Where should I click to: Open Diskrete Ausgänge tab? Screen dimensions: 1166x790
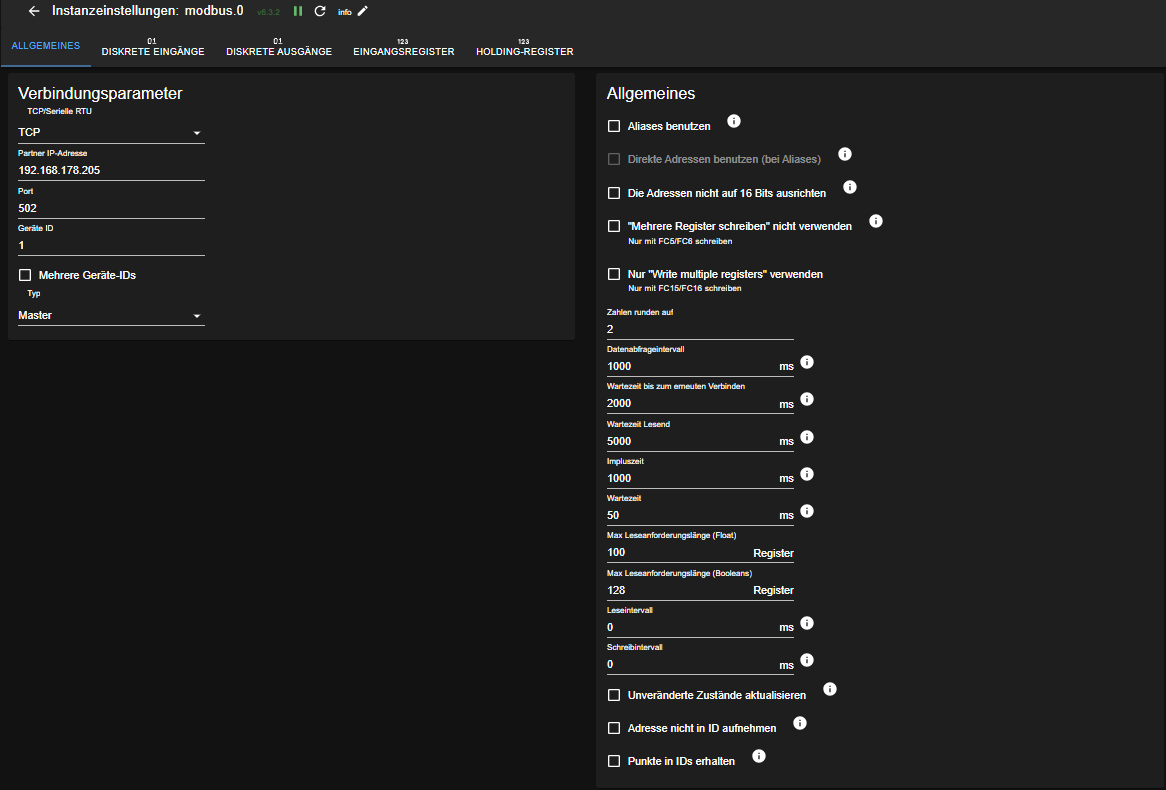tap(279, 47)
